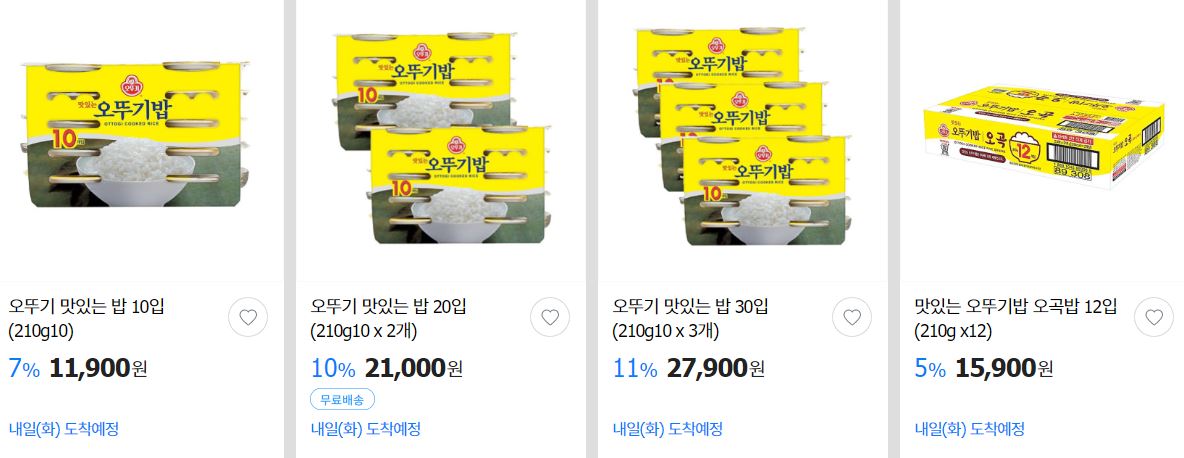Click the 27,900원 price
Image resolution: width=1184 pixels, height=458 pixels.
pos(716,368)
